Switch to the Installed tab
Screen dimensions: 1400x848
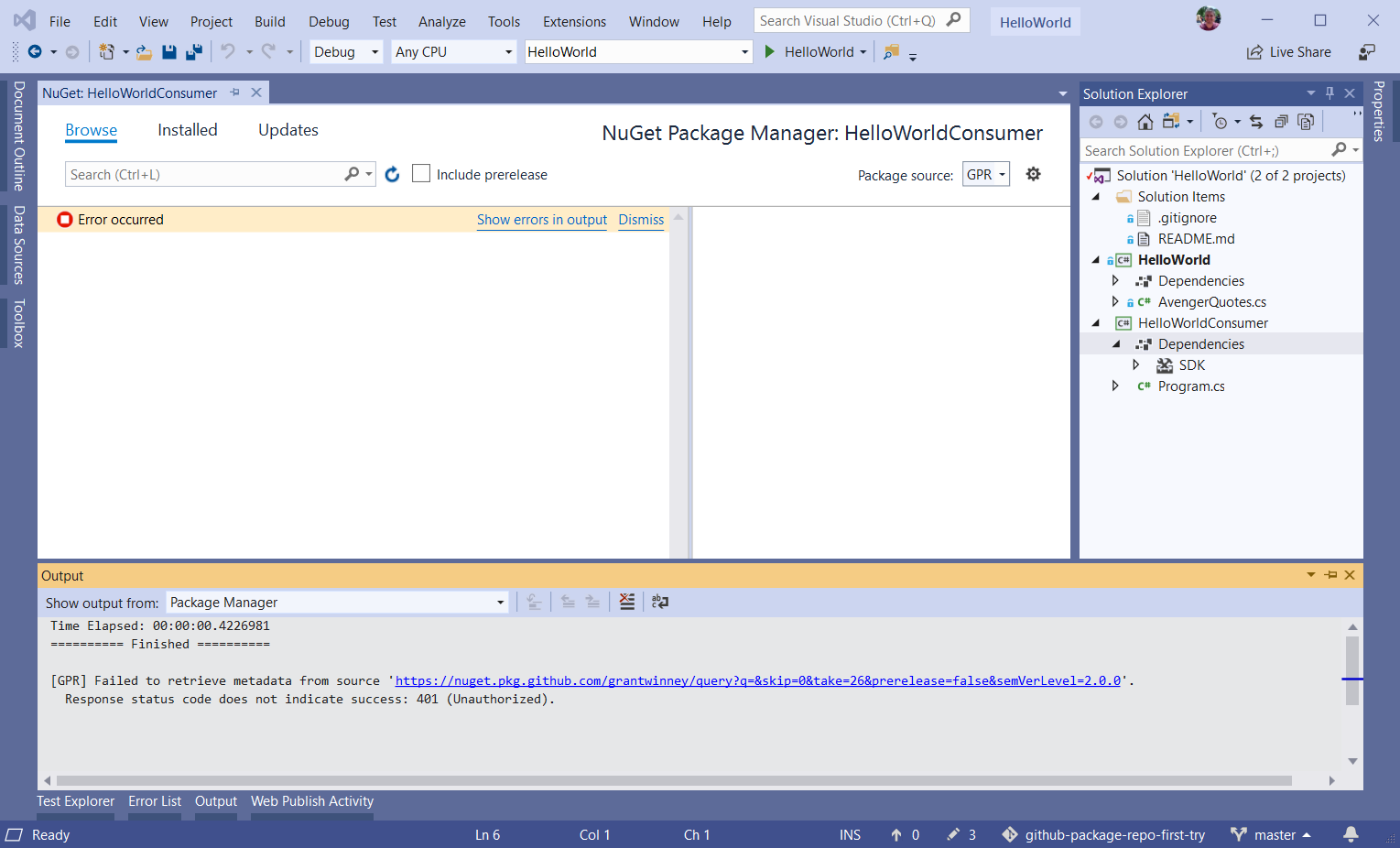pyautogui.click(x=187, y=130)
